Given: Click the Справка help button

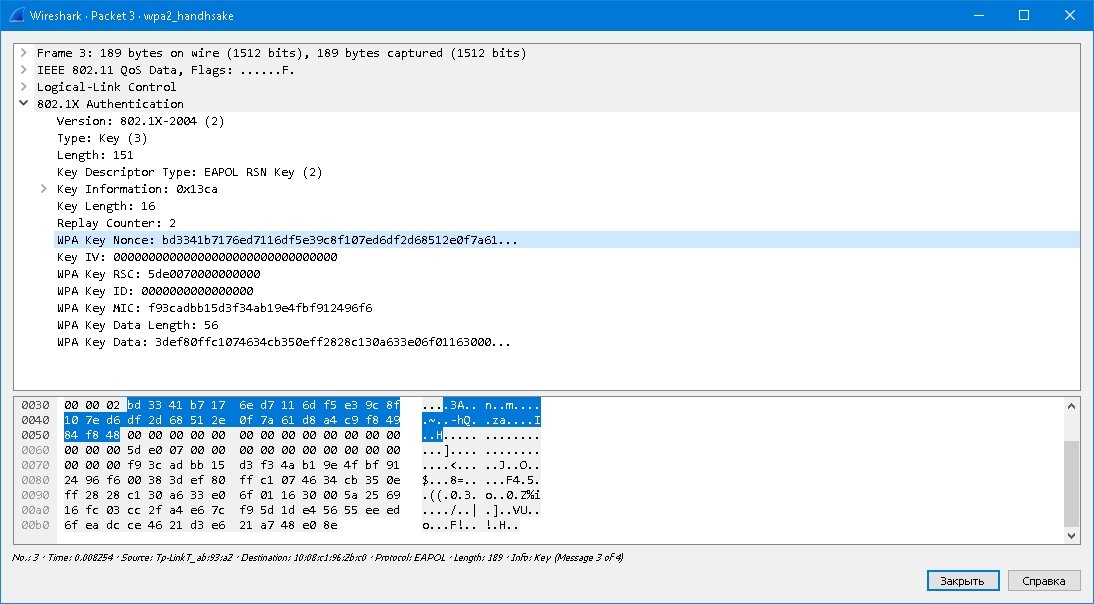Looking at the screenshot, I should pyautogui.click(x=1044, y=580).
